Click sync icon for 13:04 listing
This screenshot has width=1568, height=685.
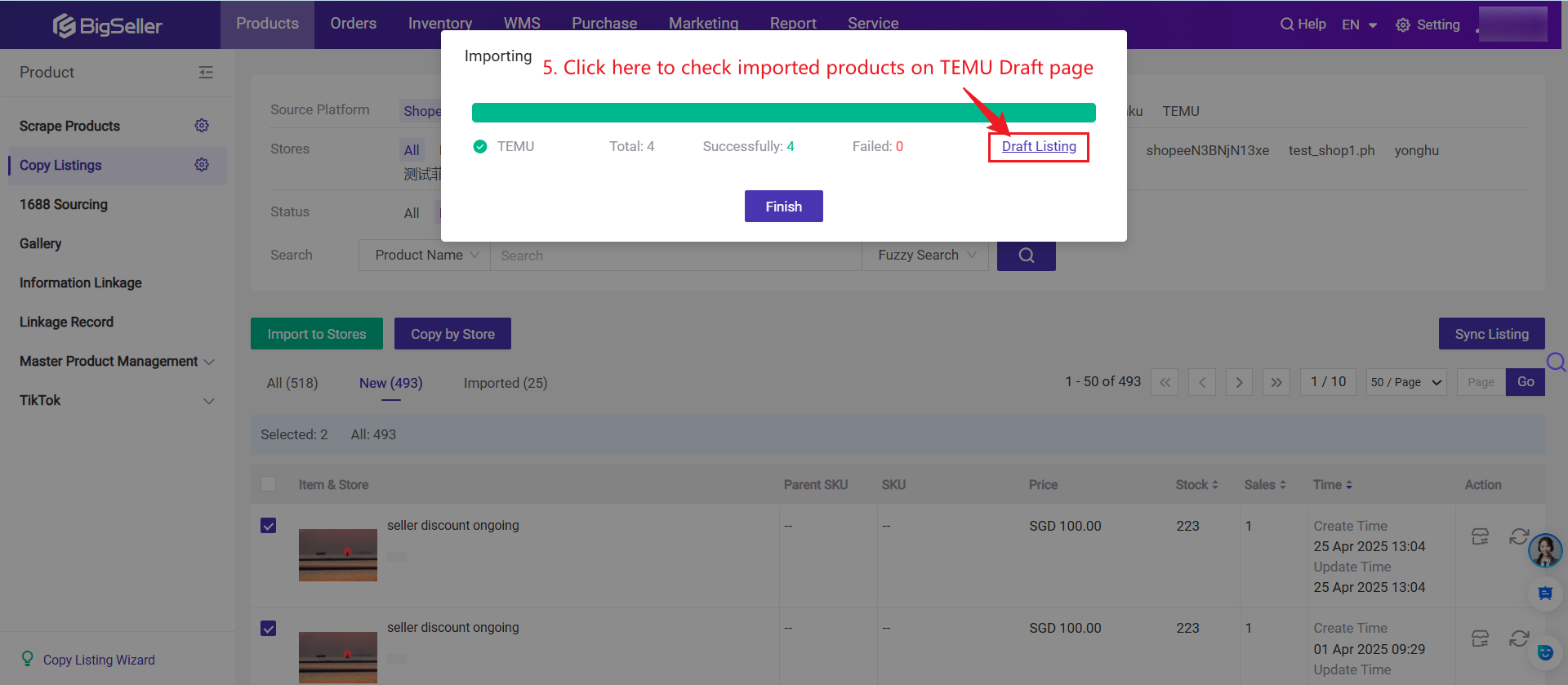(x=1519, y=536)
